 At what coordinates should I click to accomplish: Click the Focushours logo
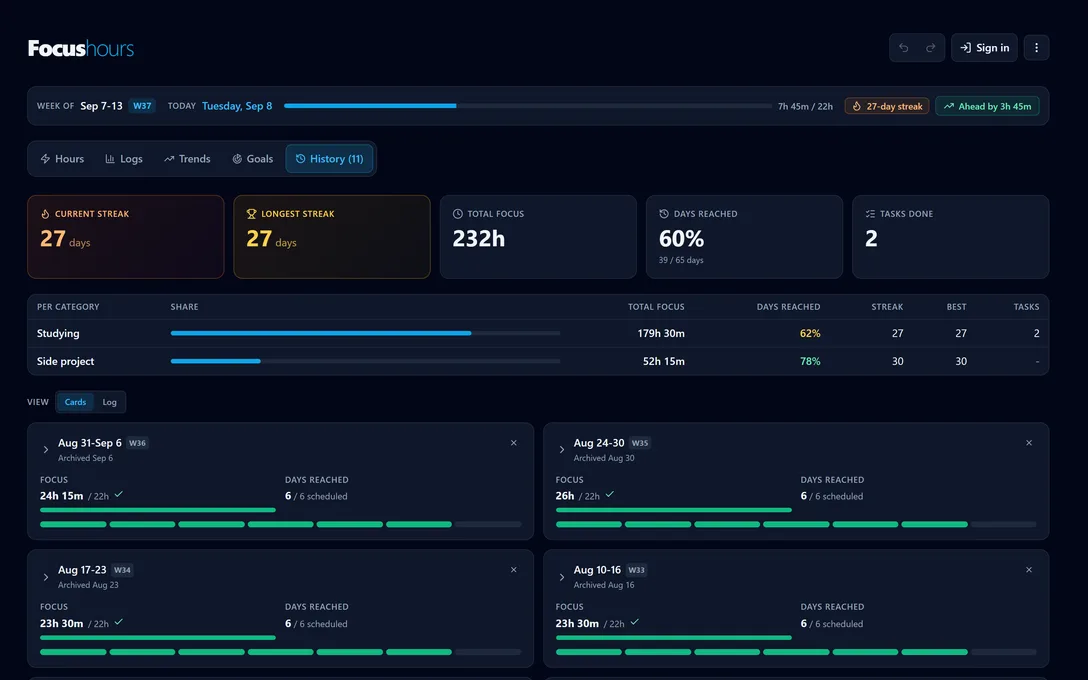pos(80,48)
